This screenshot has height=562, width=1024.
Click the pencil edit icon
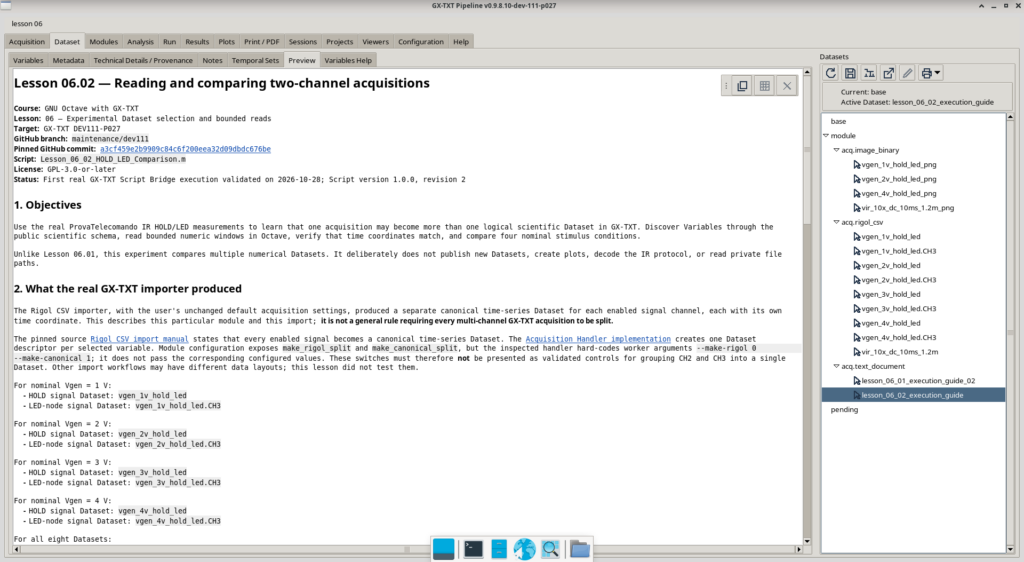[907, 73]
